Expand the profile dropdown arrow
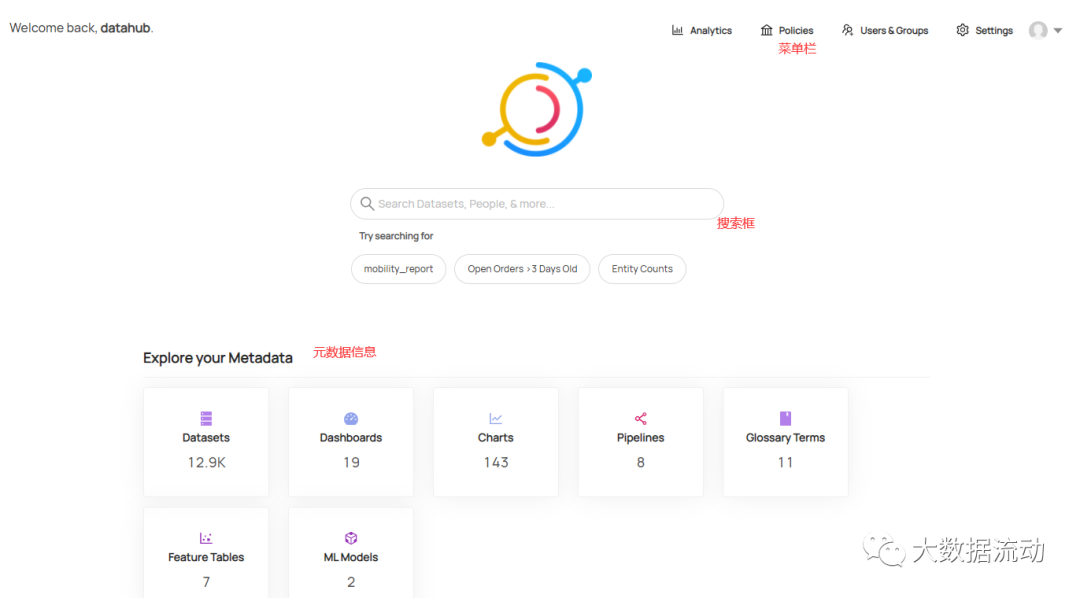1080x598 pixels. click(1058, 30)
